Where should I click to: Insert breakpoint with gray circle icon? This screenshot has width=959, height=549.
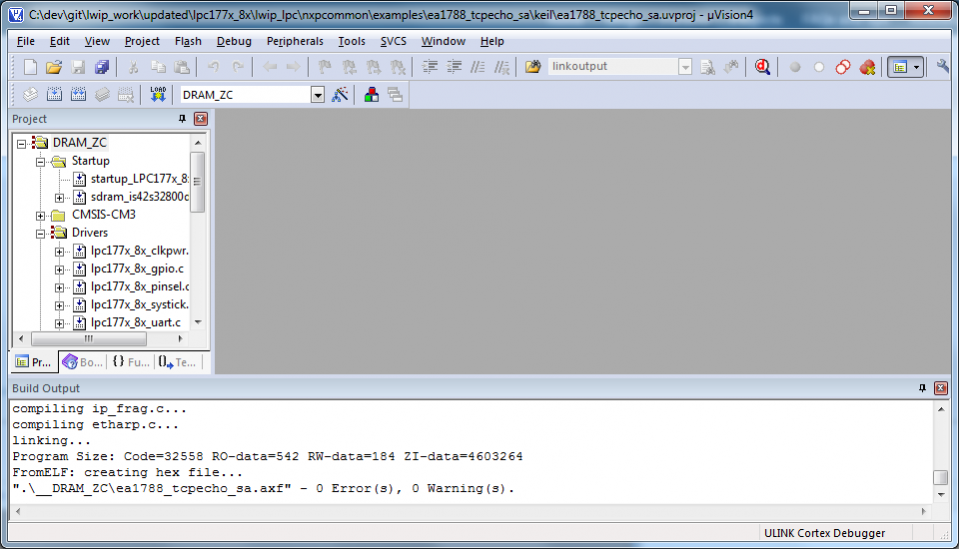coord(795,67)
